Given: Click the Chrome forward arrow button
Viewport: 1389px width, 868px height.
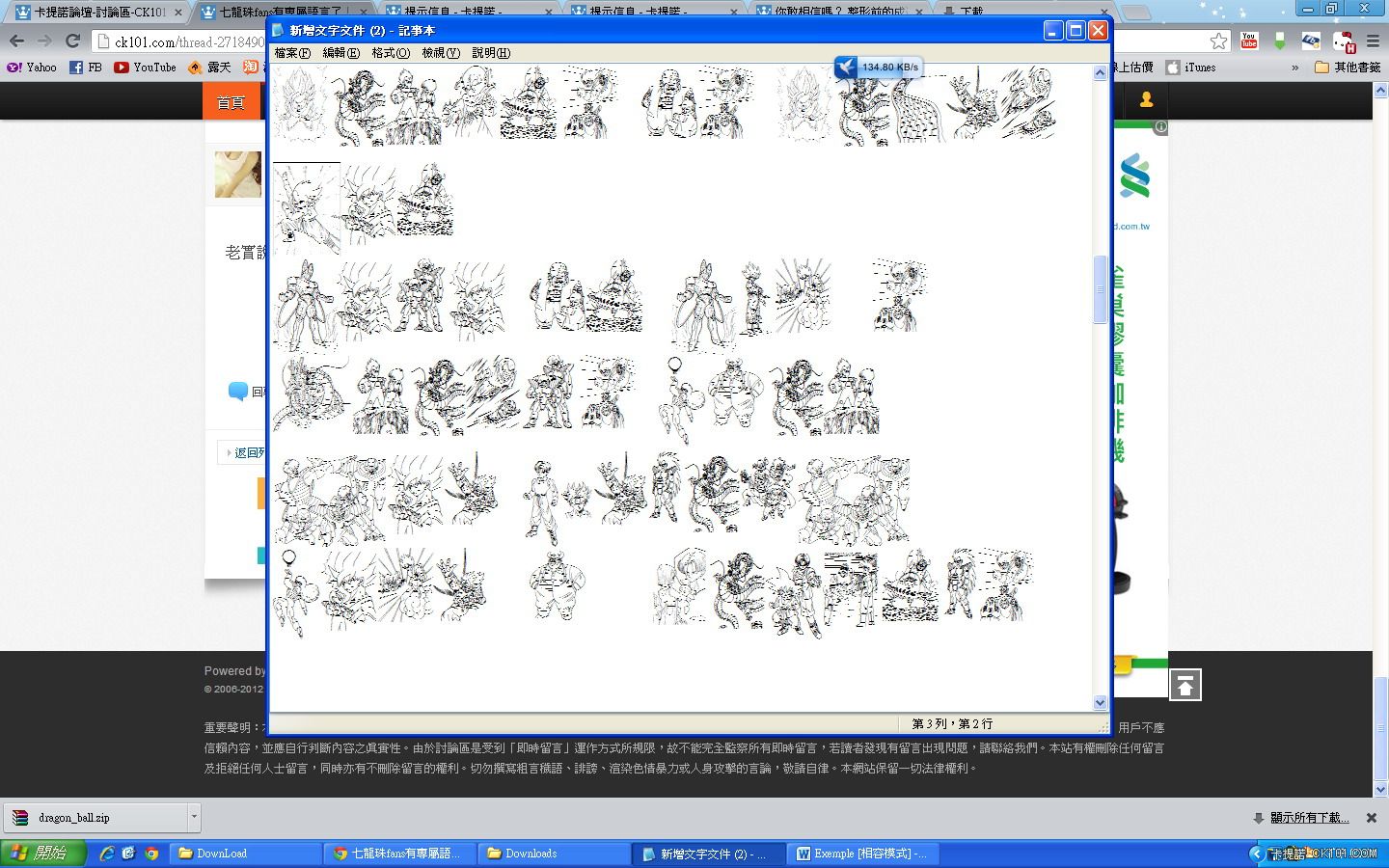Looking at the screenshot, I should [x=44, y=41].
